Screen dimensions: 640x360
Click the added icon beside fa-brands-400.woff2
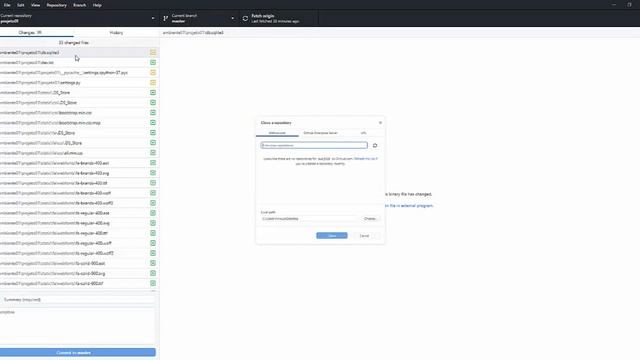[153, 203]
